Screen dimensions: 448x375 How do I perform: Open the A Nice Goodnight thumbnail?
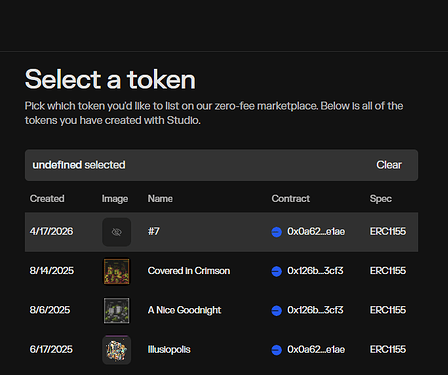(116, 311)
